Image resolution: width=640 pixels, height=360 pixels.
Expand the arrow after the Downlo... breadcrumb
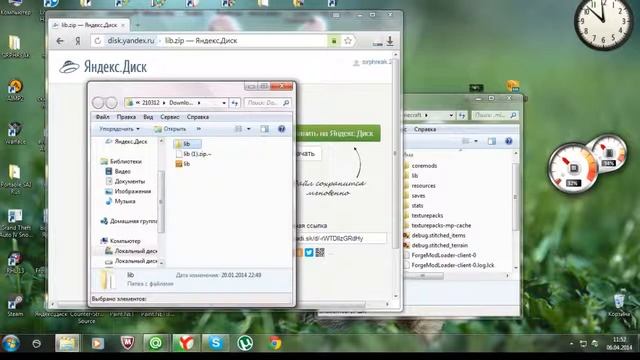[x=199, y=103]
